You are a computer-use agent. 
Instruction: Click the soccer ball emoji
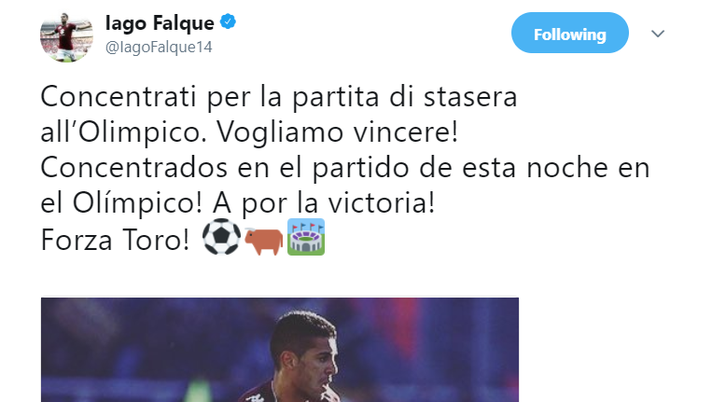click(221, 237)
